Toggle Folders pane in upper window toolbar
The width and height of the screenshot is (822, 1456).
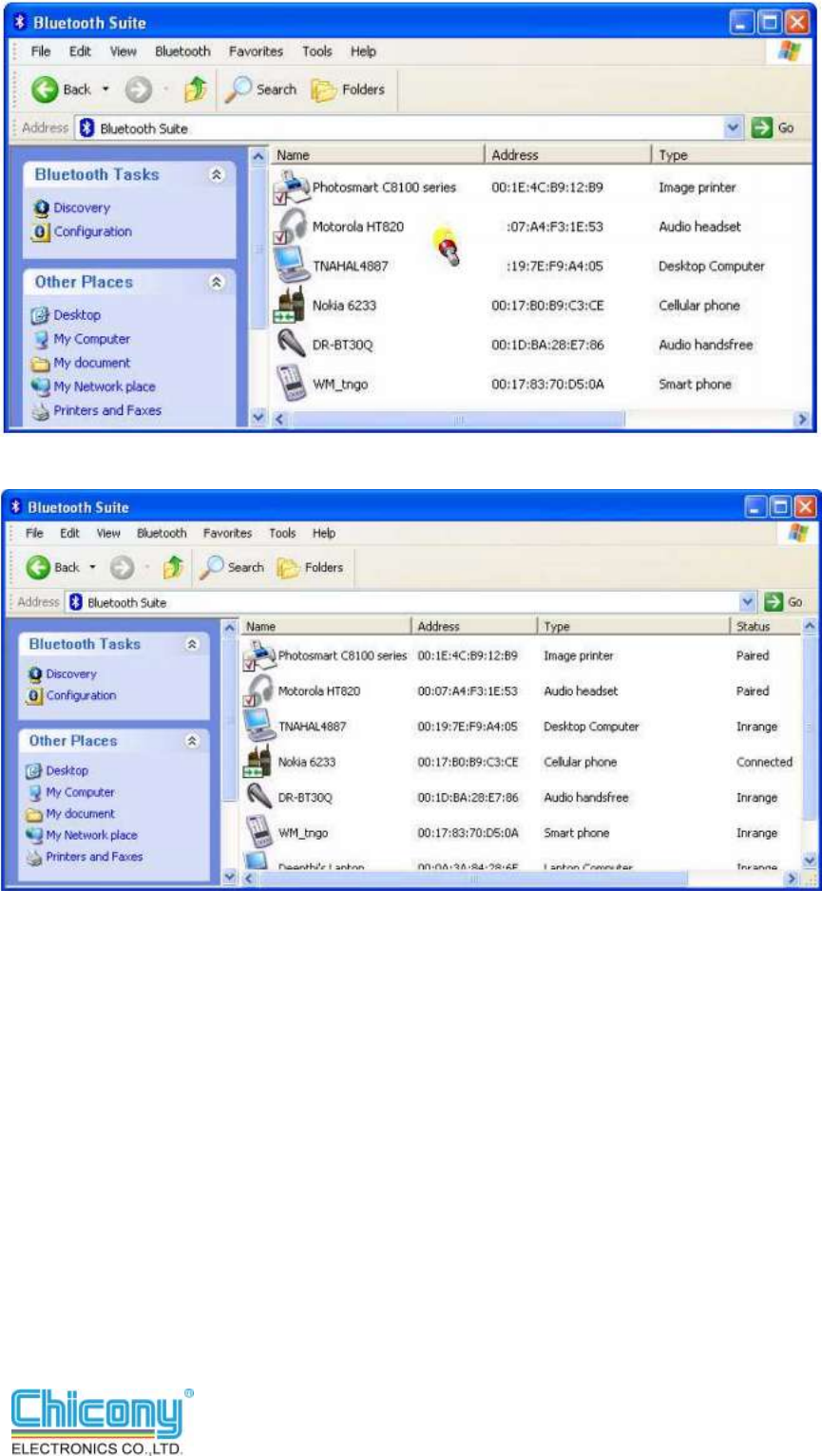tap(348, 89)
